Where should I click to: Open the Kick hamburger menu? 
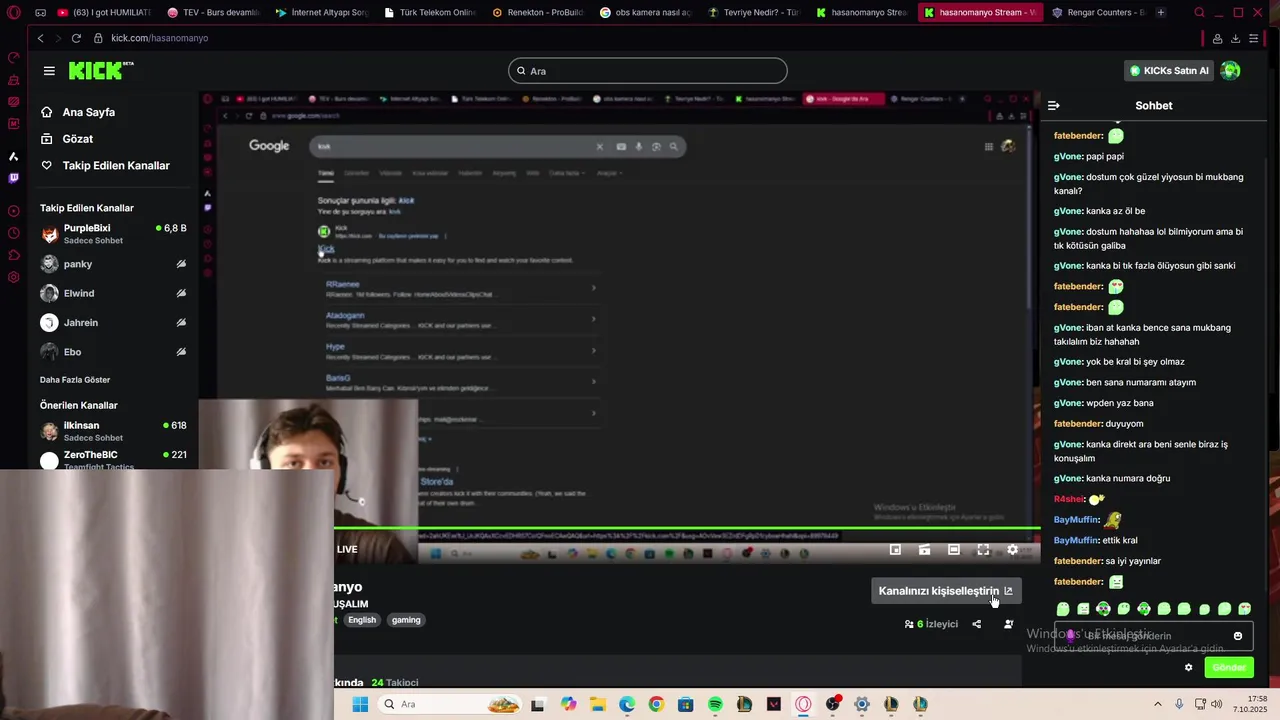[x=49, y=71]
